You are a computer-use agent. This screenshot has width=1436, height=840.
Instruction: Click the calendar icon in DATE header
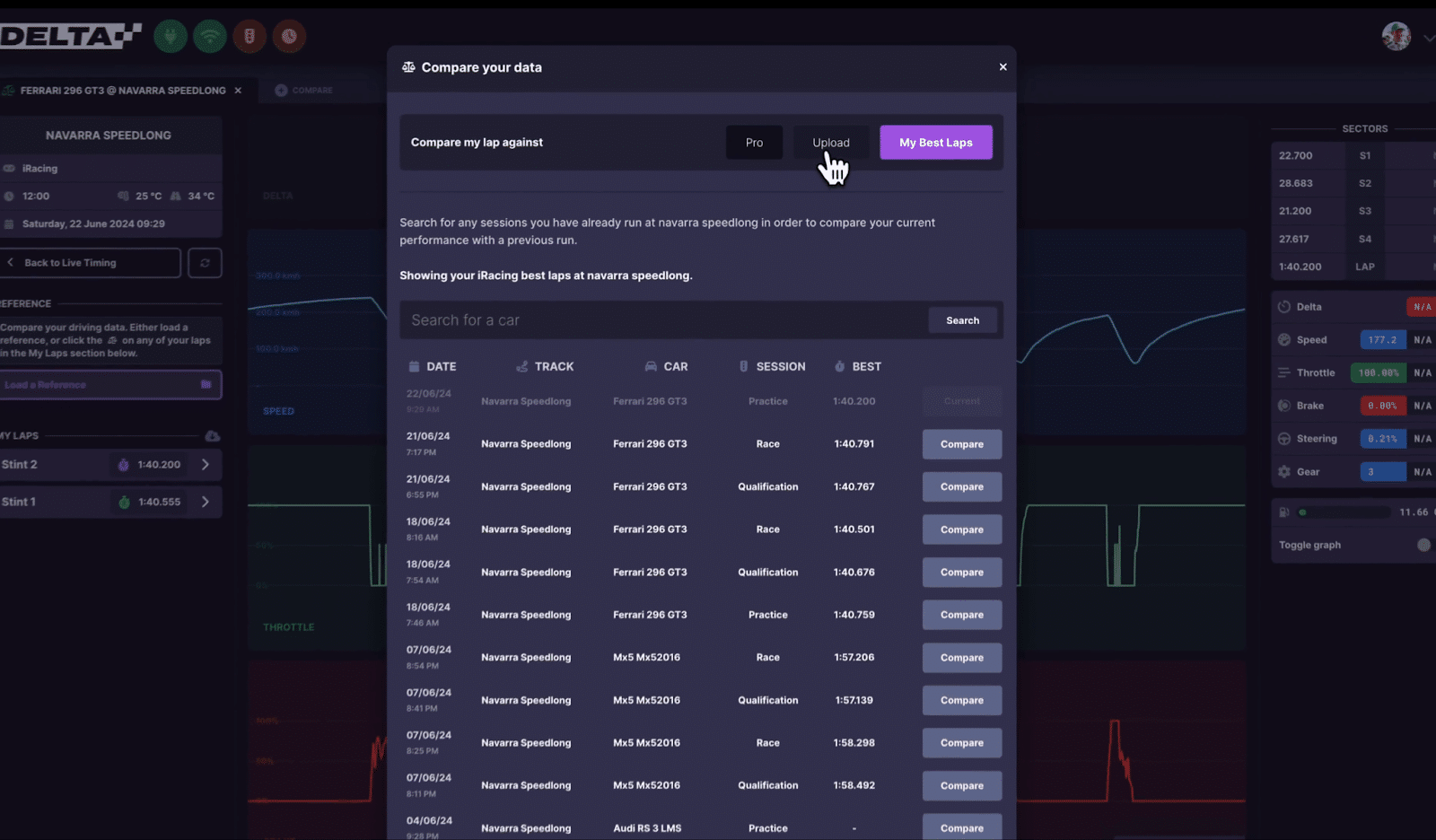coord(414,366)
